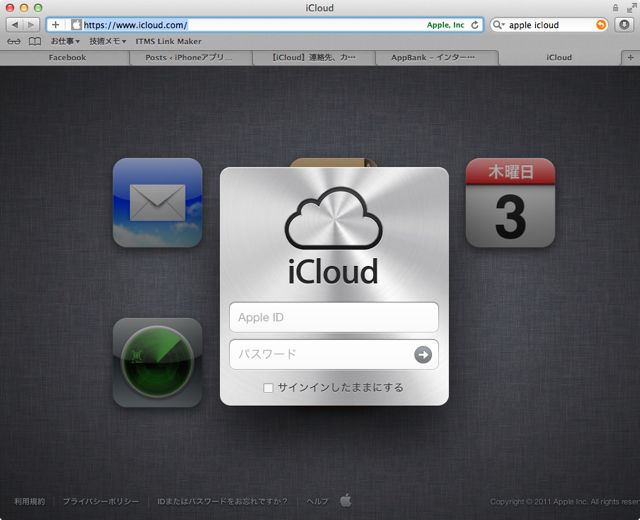Open the Mail app icon
The image size is (640, 520).
(x=158, y=203)
